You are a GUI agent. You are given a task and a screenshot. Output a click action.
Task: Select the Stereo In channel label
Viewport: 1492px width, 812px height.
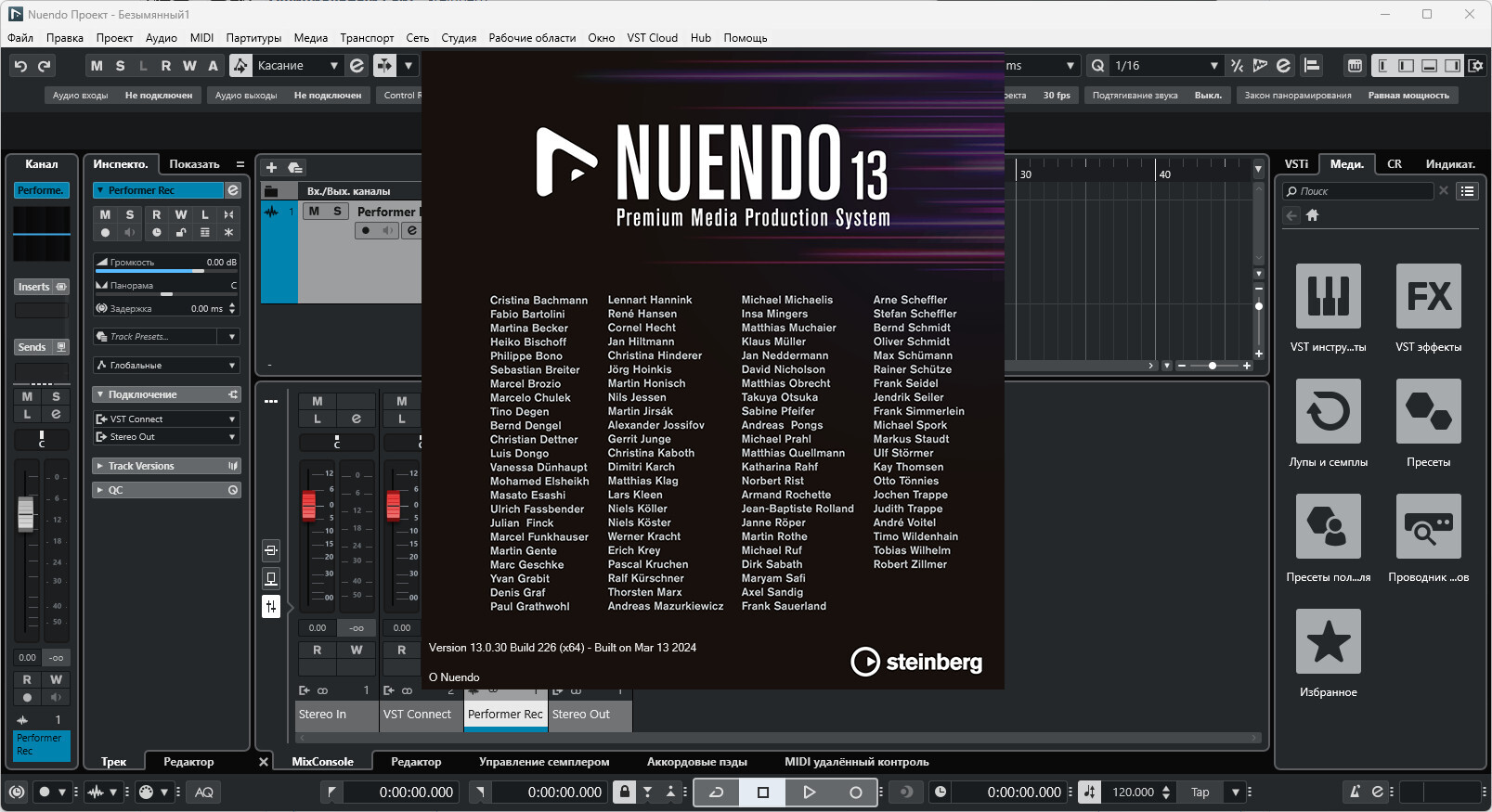click(x=337, y=715)
